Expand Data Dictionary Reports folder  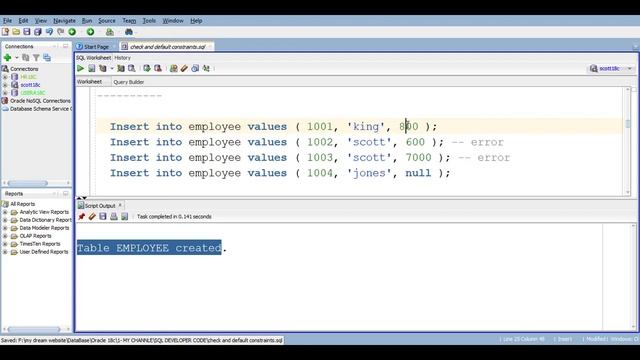click(x=5, y=220)
